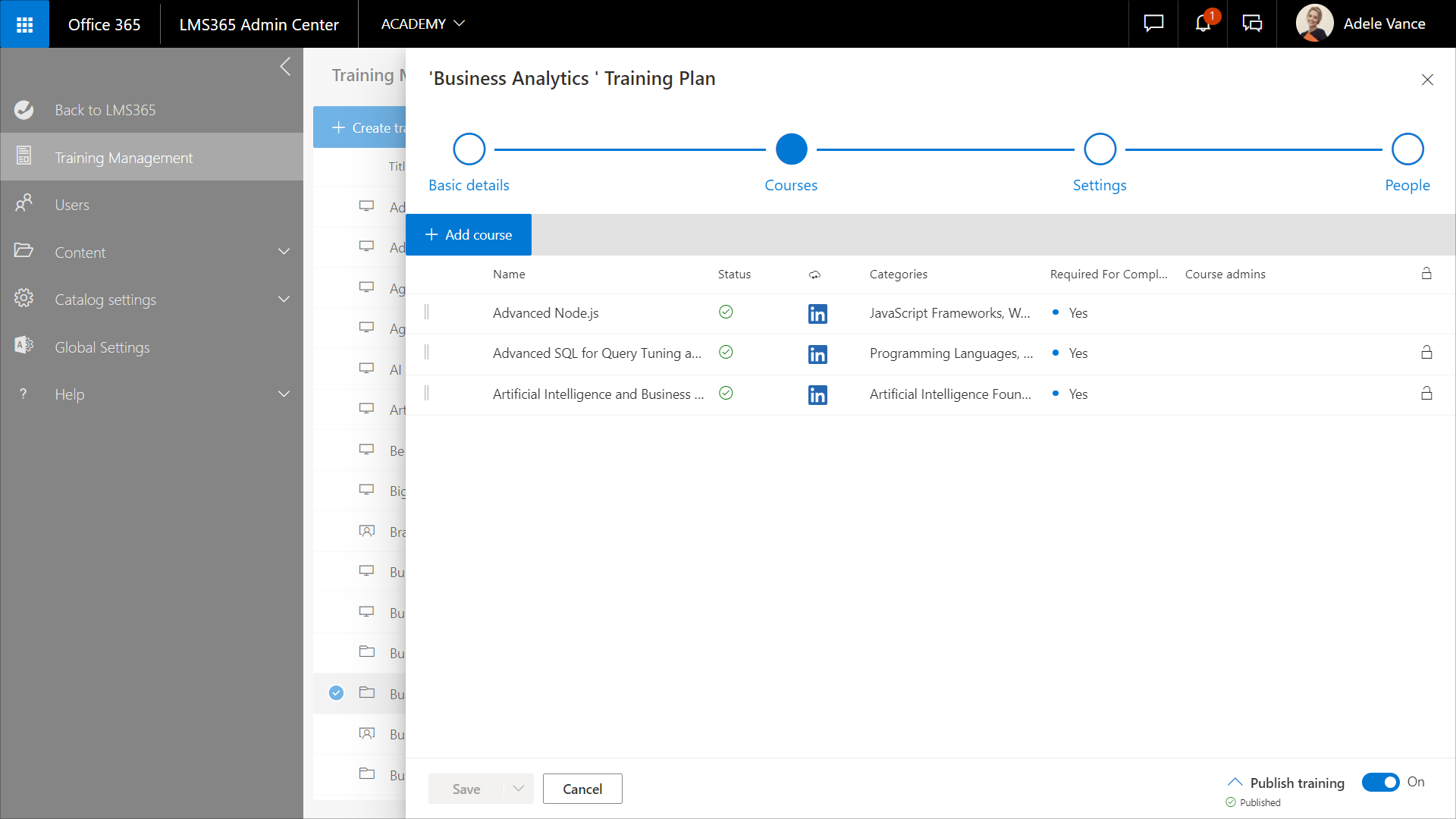Uncheck the selected training row checkmark
The height and width of the screenshot is (819, 1456).
tap(336, 692)
